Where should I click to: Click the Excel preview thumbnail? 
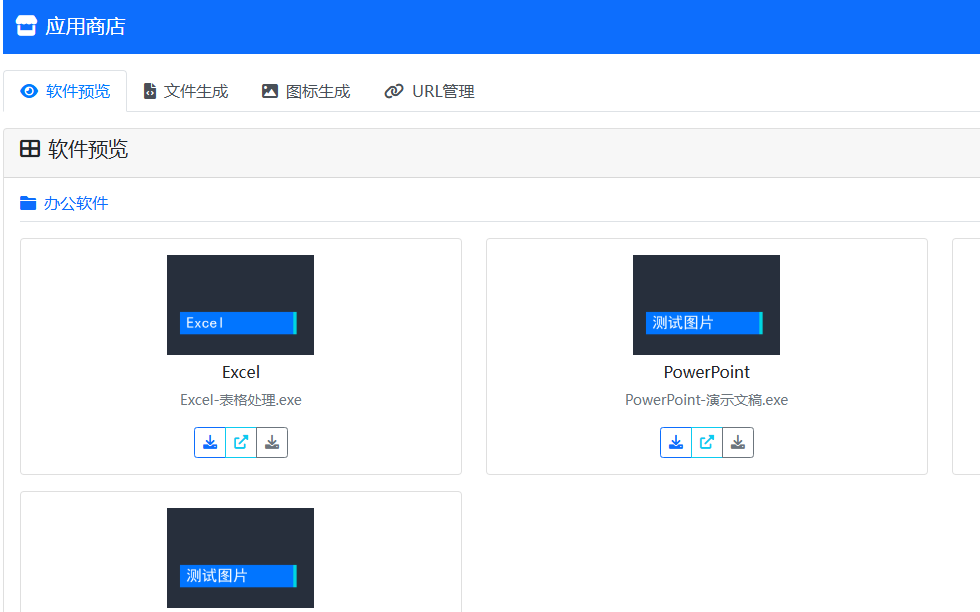tap(241, 305)
